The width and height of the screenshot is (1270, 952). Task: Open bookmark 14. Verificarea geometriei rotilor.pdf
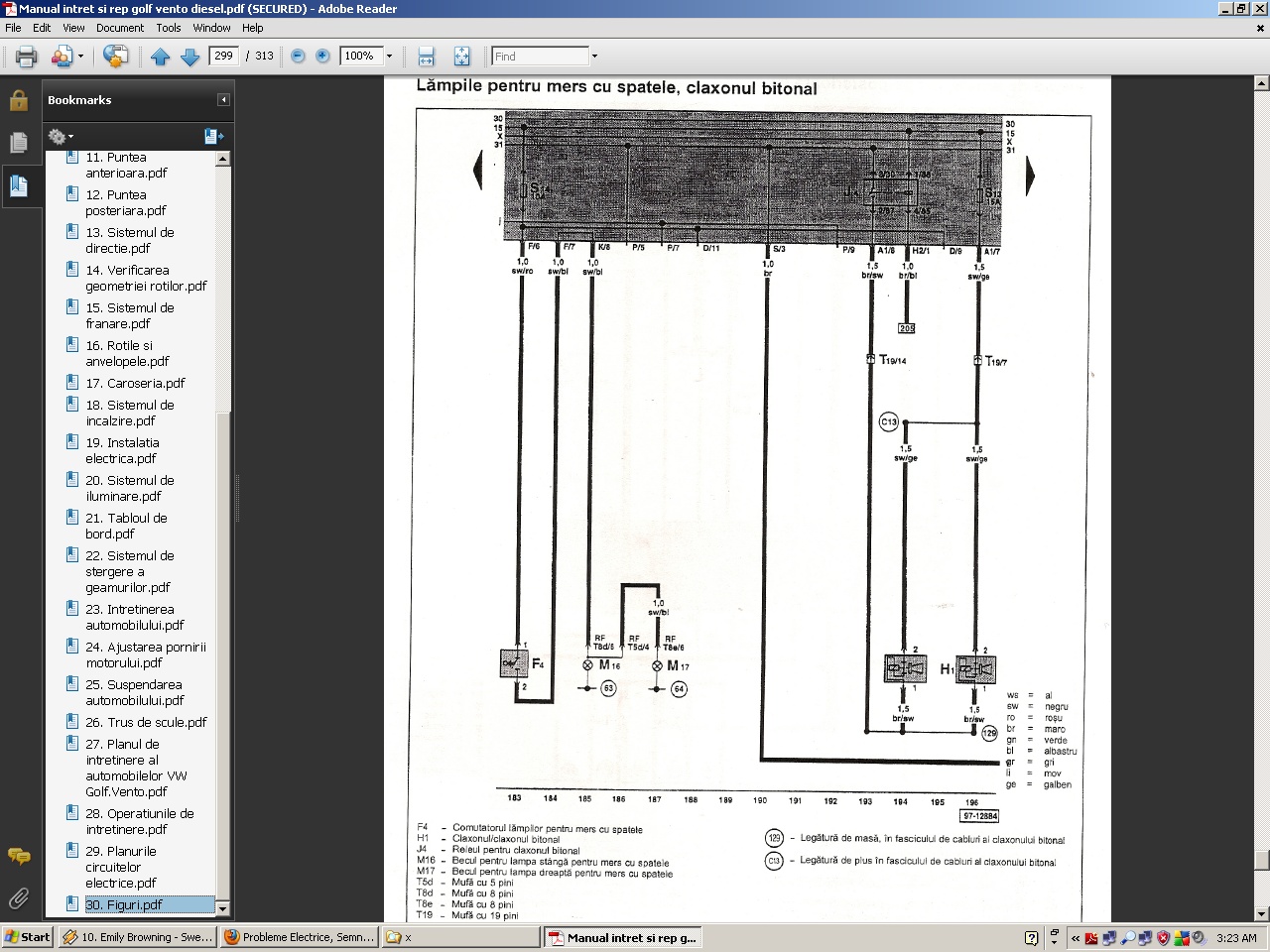click(146, 278)
